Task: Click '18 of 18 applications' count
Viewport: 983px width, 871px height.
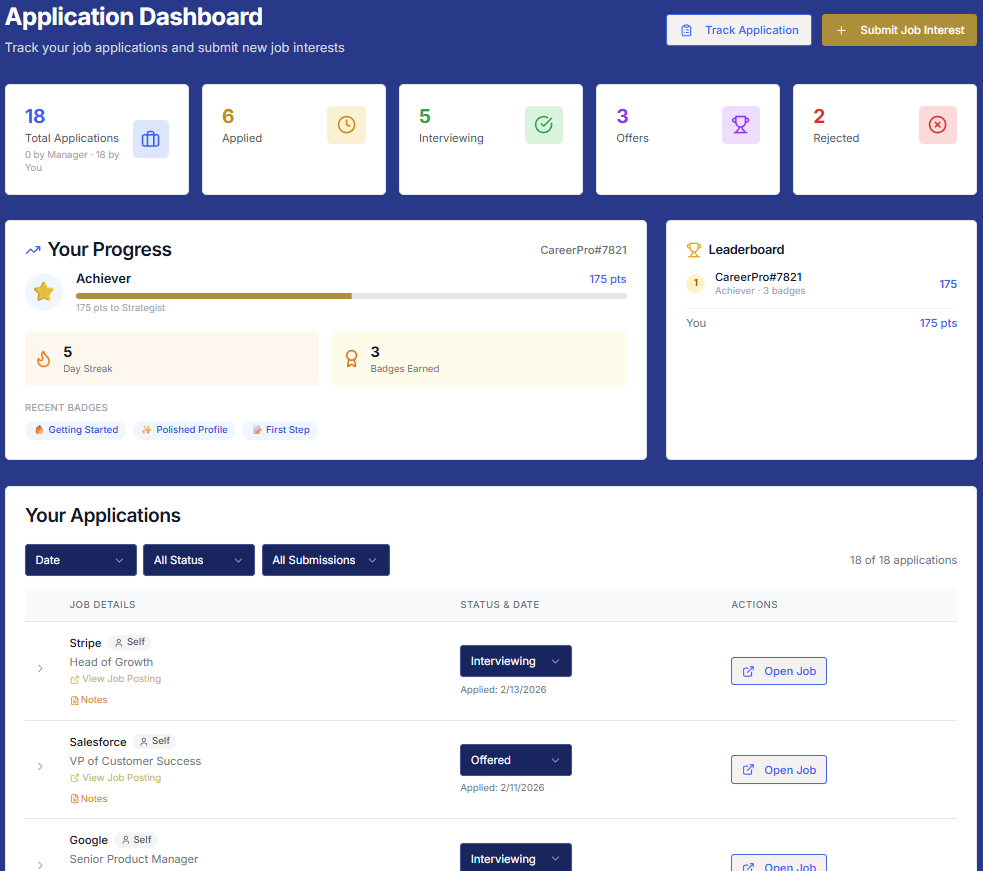Action: point(903,560)
